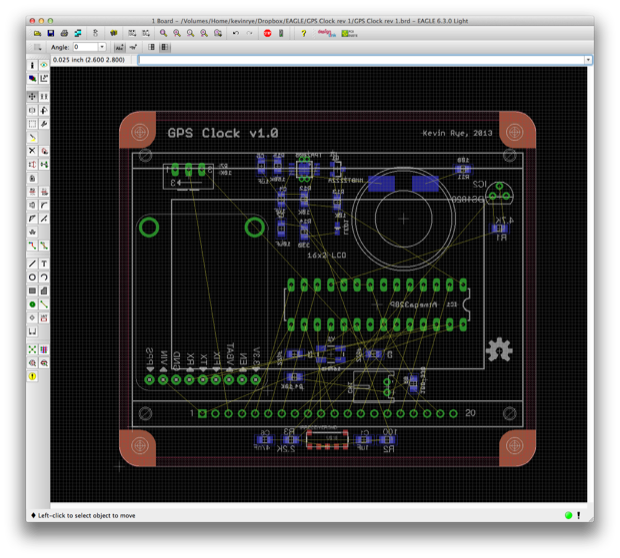Viewport: 620px width, 558px height.
Task: Select the Rectangle tool
Action: 32,291
